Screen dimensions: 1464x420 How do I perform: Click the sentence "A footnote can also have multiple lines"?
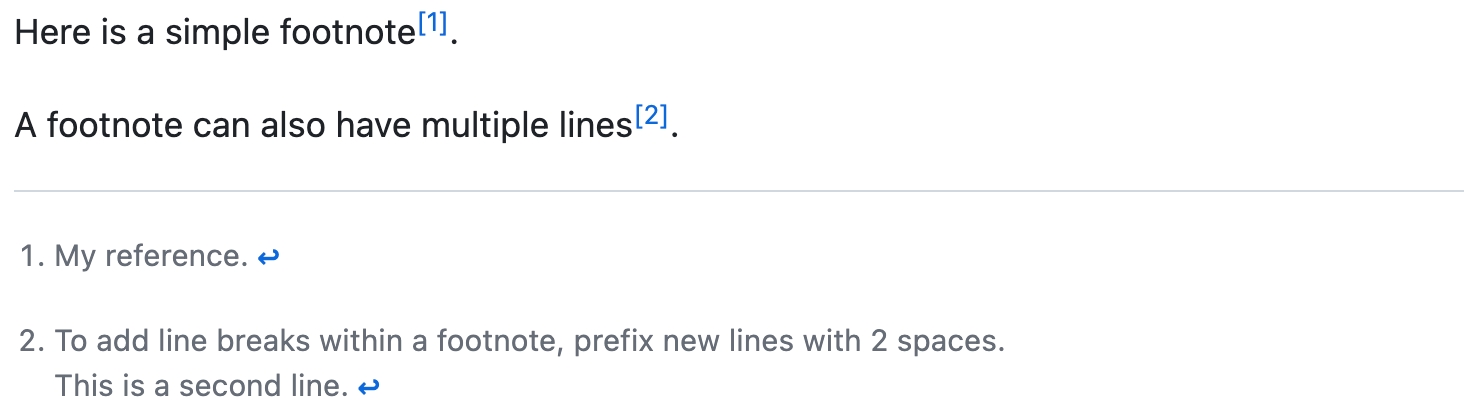[x=324, y=127]
